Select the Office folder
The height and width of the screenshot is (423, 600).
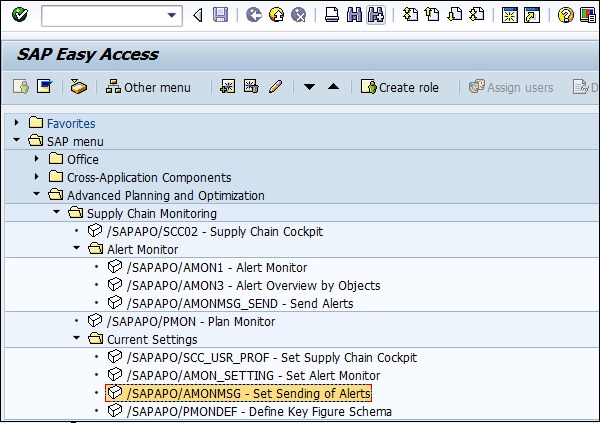83,160
